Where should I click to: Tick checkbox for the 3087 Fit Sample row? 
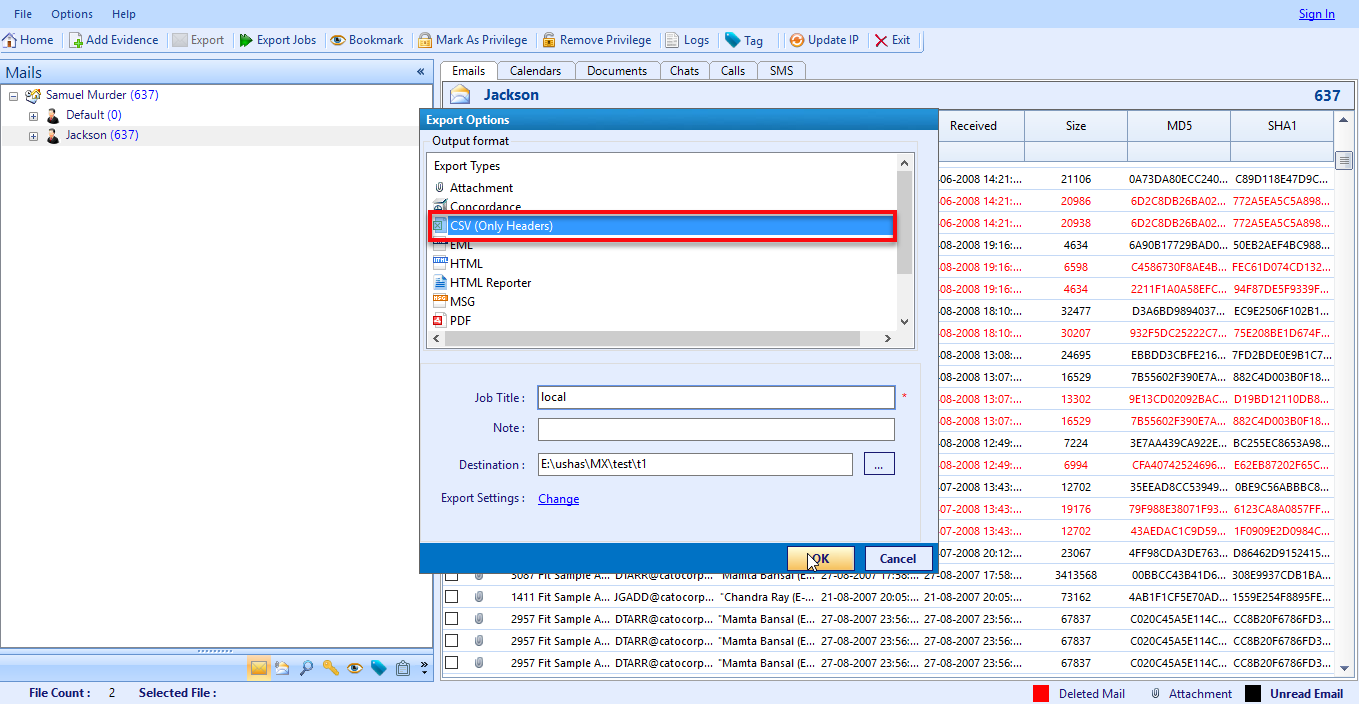pyautogui.click(x=452, y=576)
